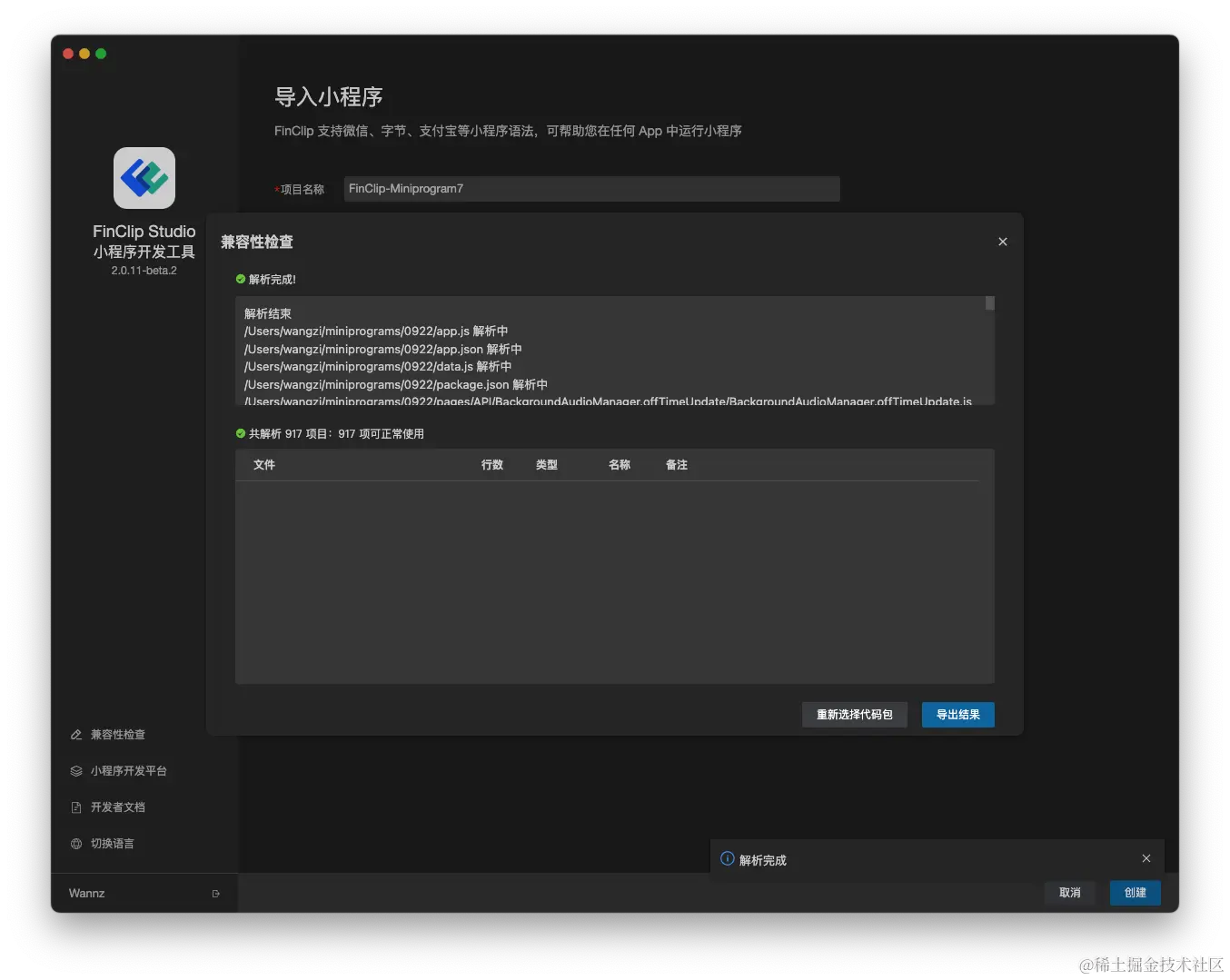Click the 类型 column header
Image resolution: width=1230 pixels, height=980 pixels.
[x=547, y=465]
